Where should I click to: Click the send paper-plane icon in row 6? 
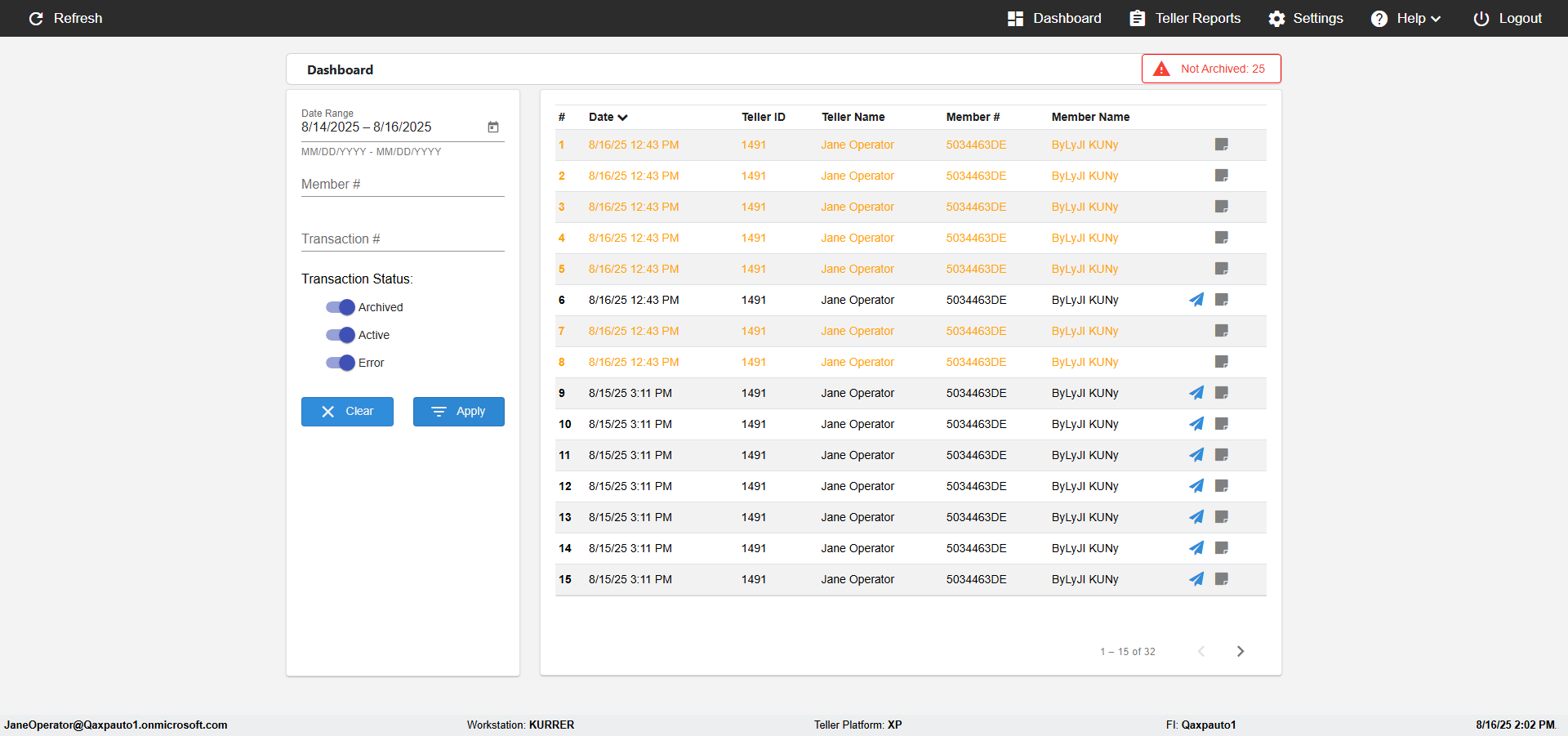(x=1196, y=300)
